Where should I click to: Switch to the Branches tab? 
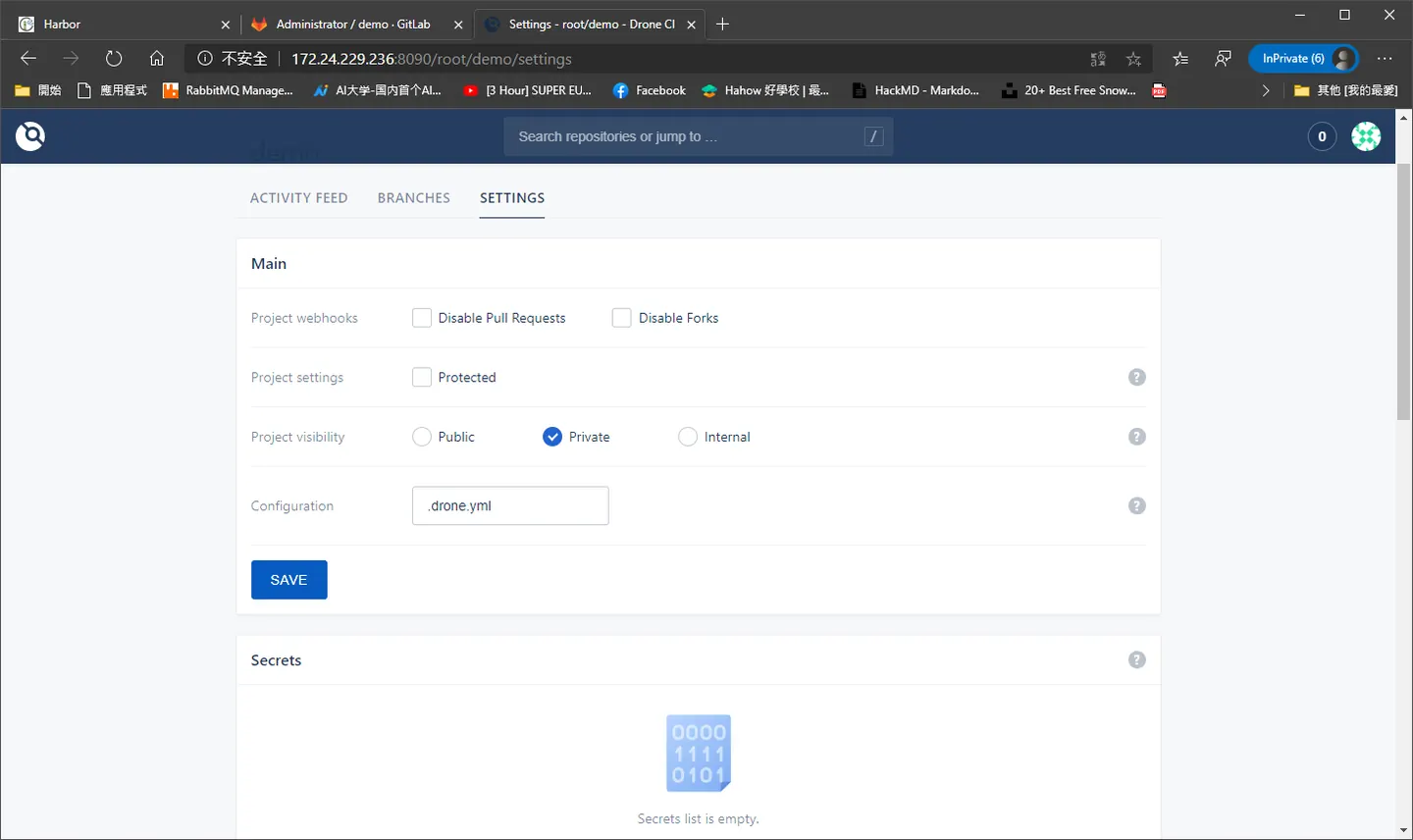point(414,197)
